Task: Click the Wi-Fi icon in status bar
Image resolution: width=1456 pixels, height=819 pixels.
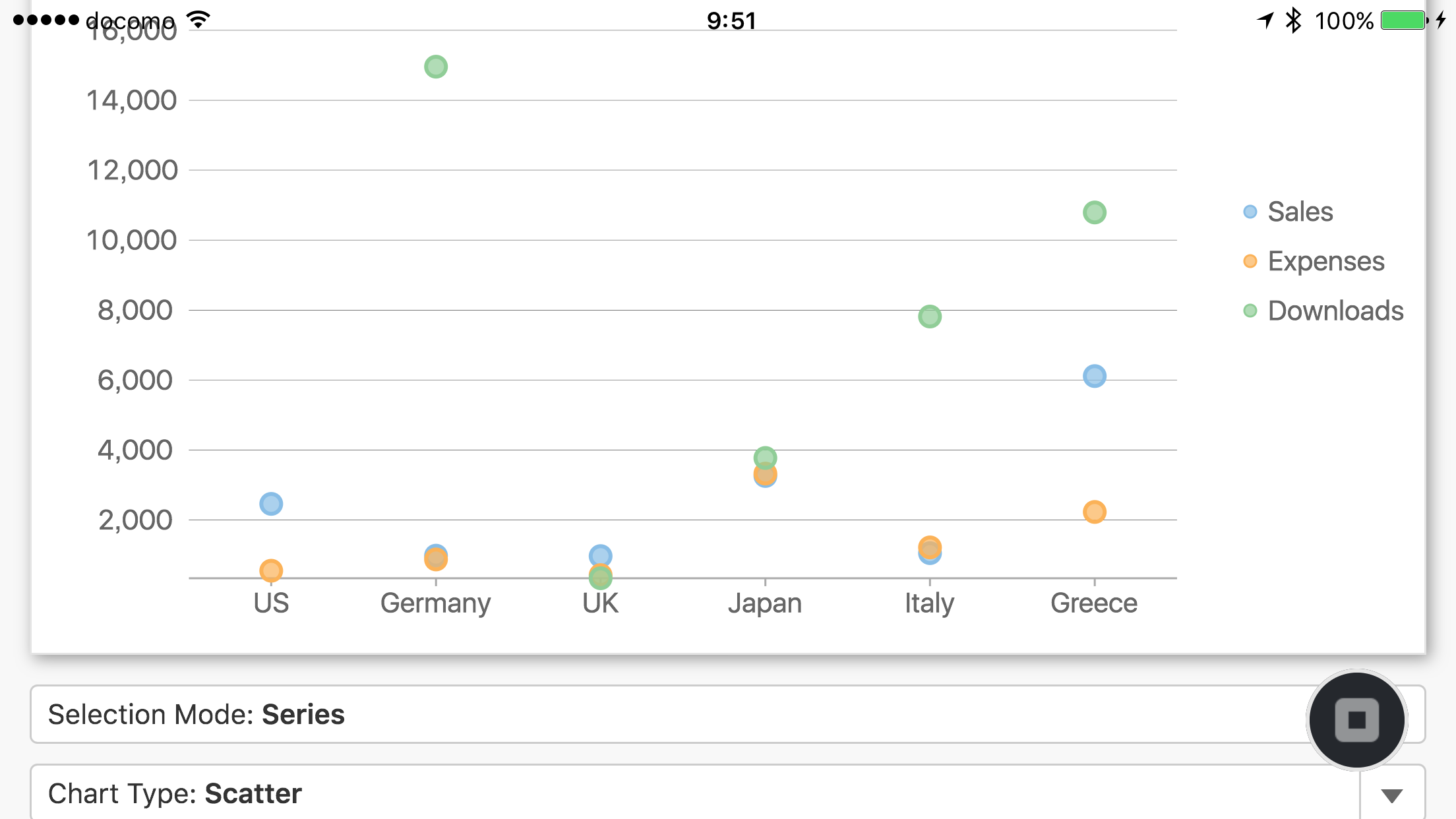Action: pyautogui.click(x=198, y=20)
